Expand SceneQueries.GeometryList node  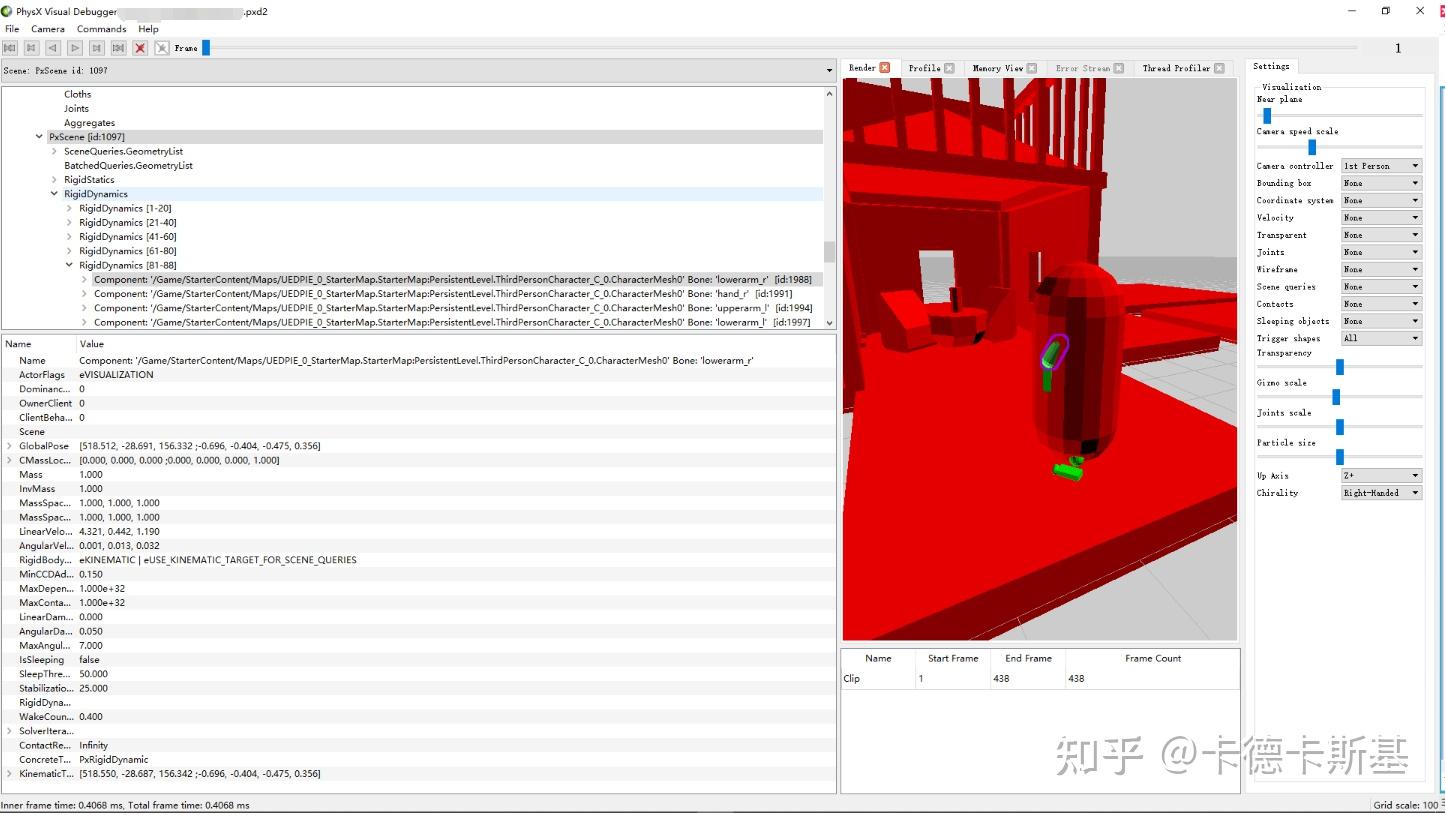54,151
